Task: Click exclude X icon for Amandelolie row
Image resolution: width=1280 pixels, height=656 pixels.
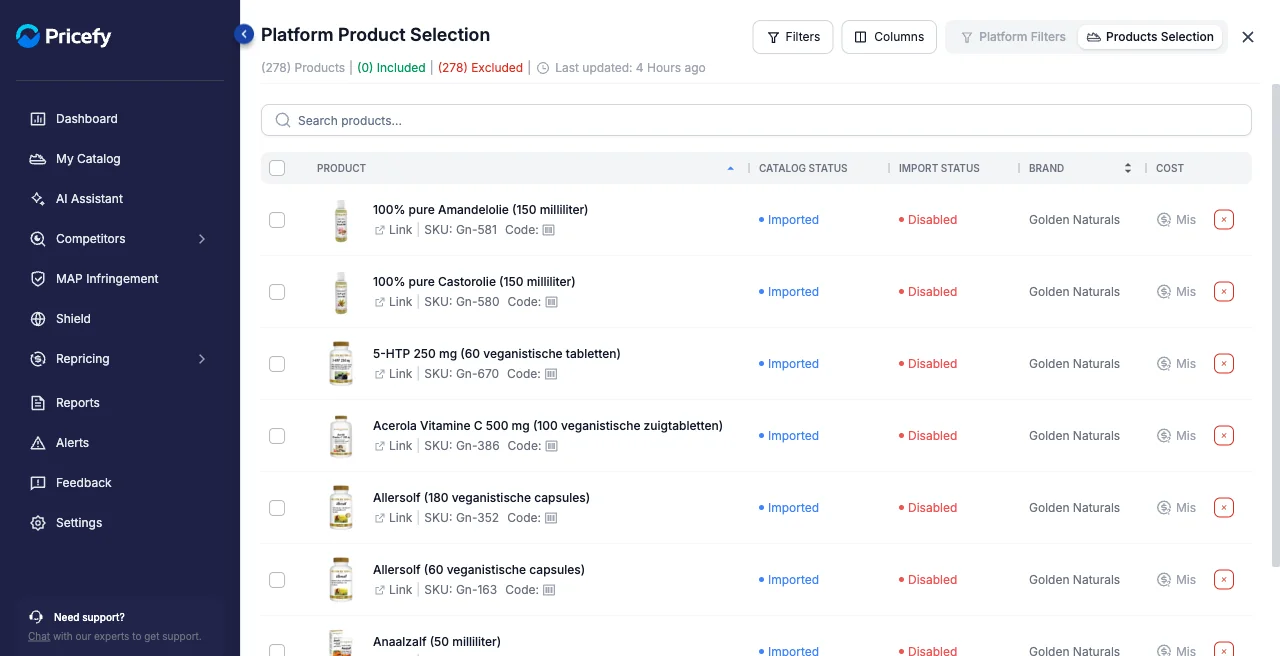Action: 1224,220
